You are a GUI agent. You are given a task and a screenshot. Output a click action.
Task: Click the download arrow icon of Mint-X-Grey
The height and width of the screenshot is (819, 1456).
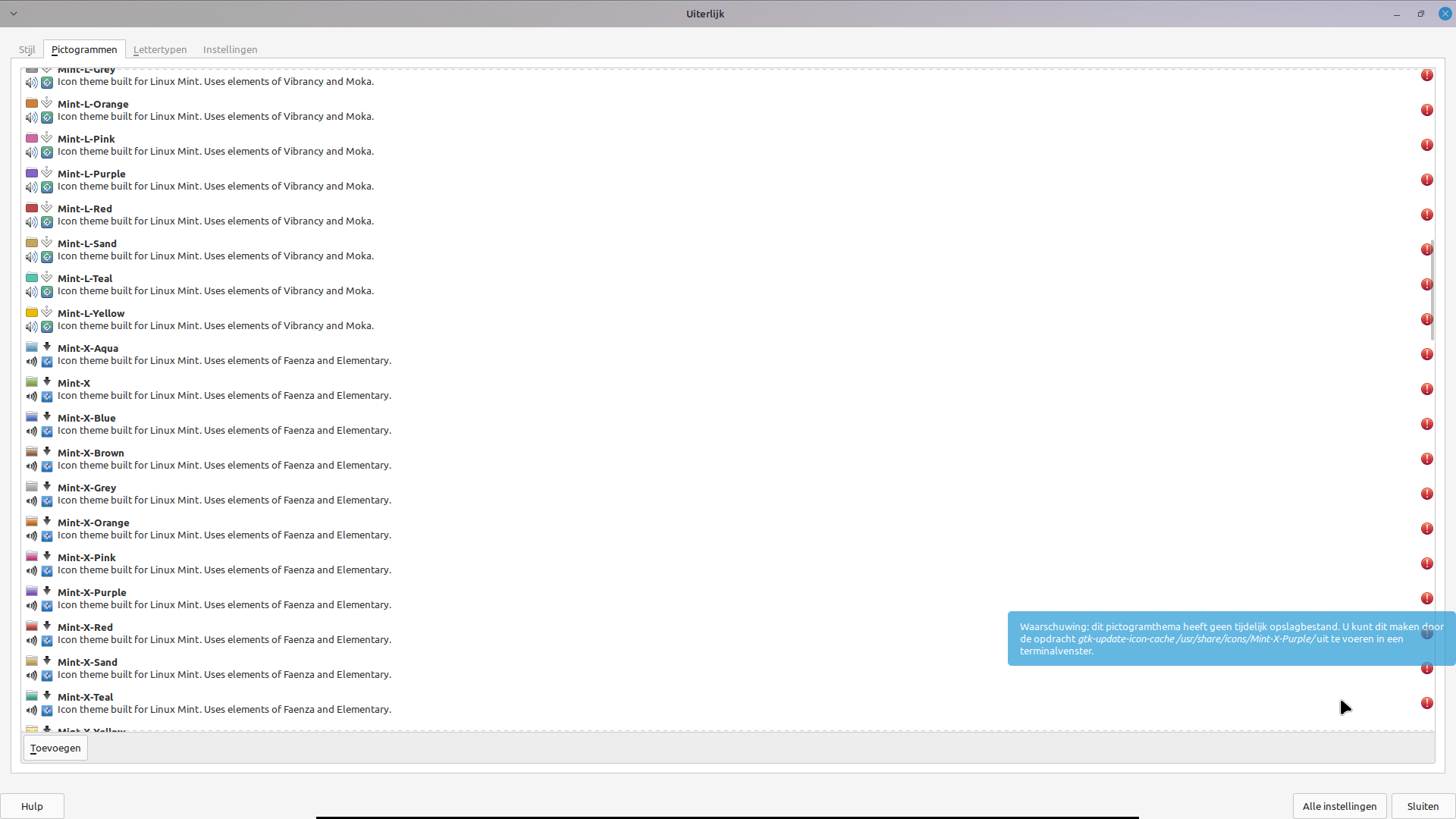[x=47, y=486]
